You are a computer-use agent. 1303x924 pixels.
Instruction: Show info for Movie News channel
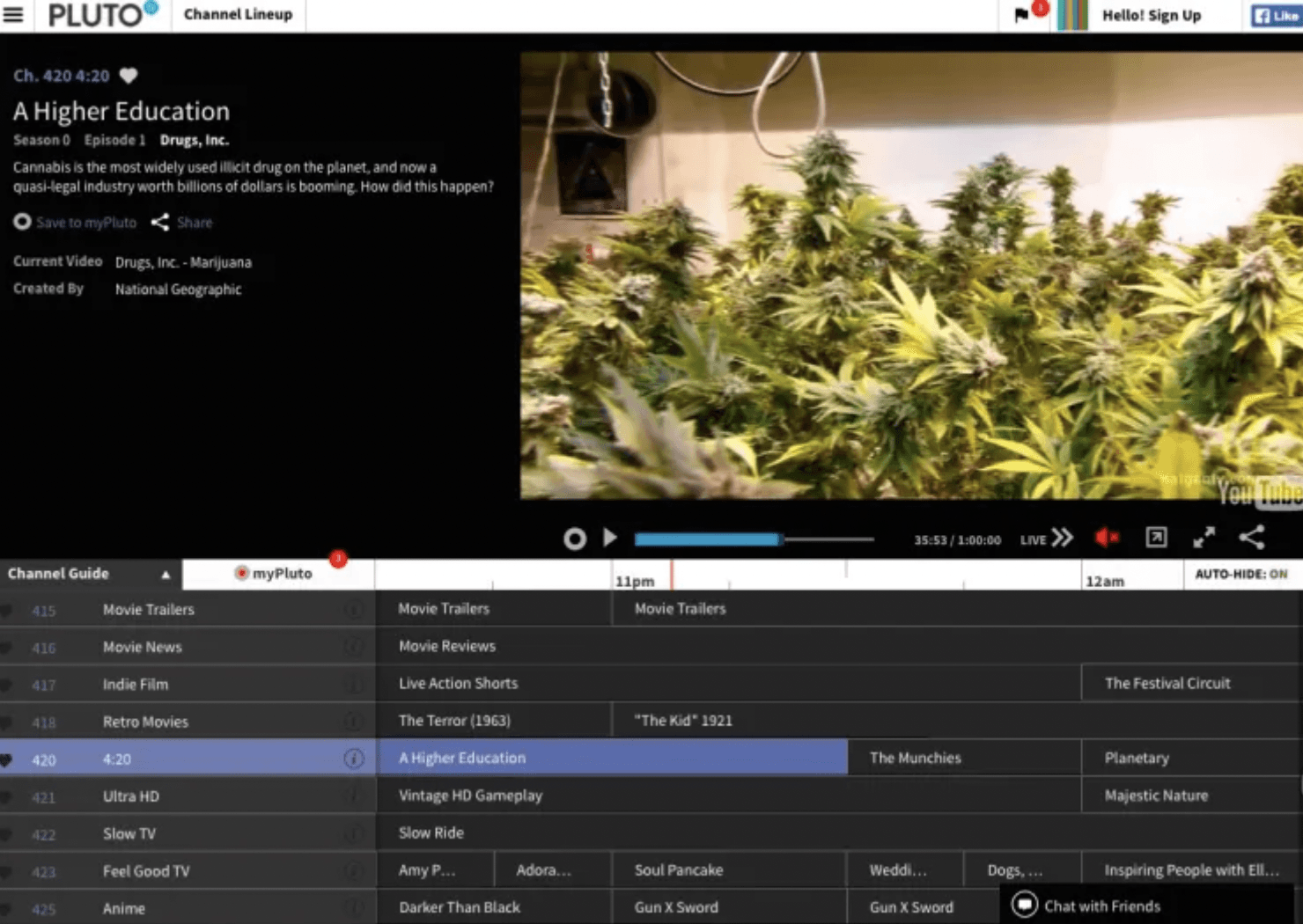click(x=354, y=647)
